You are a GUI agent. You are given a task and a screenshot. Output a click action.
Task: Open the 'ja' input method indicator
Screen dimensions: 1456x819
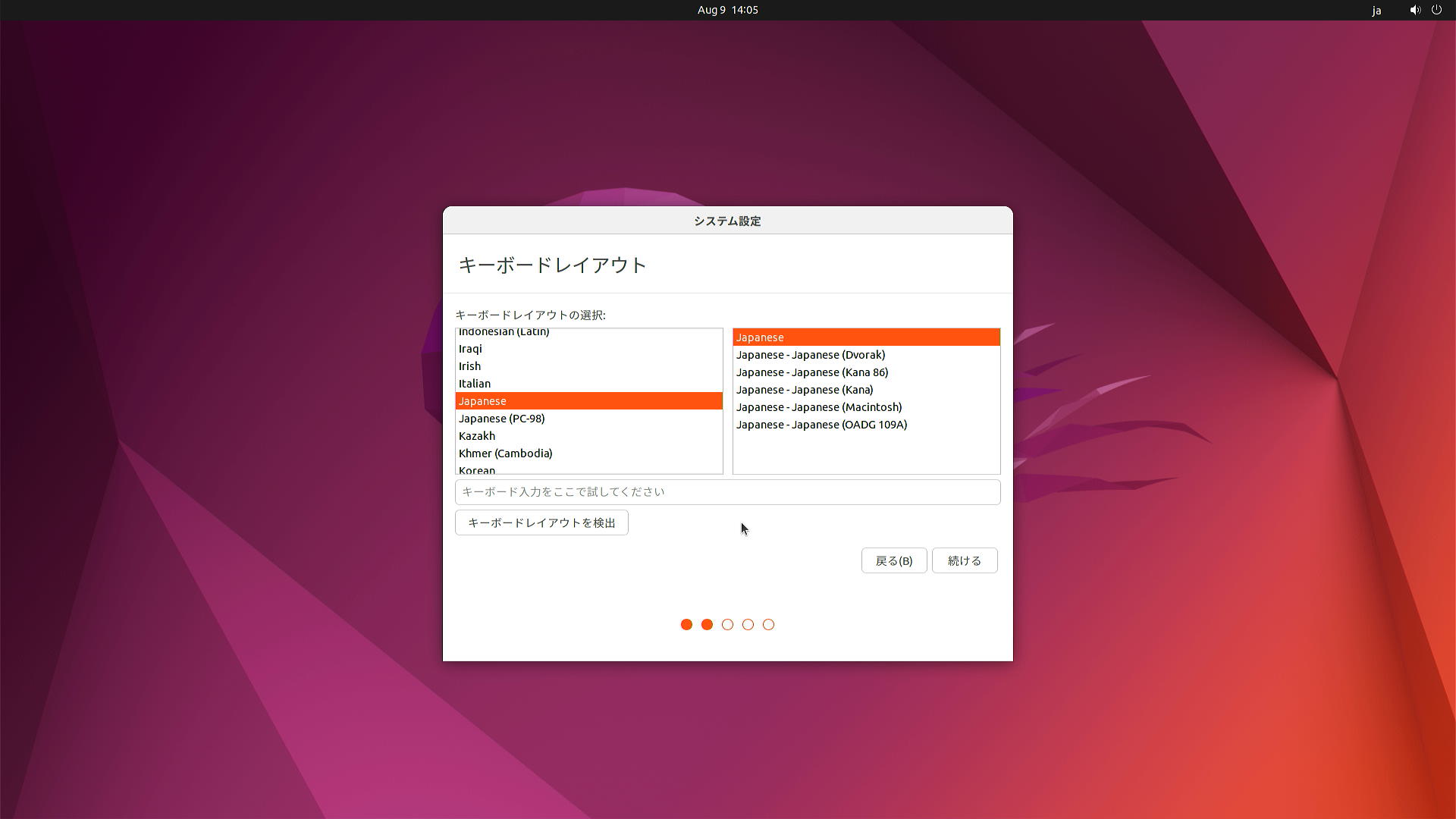(x=1377, y=10)
